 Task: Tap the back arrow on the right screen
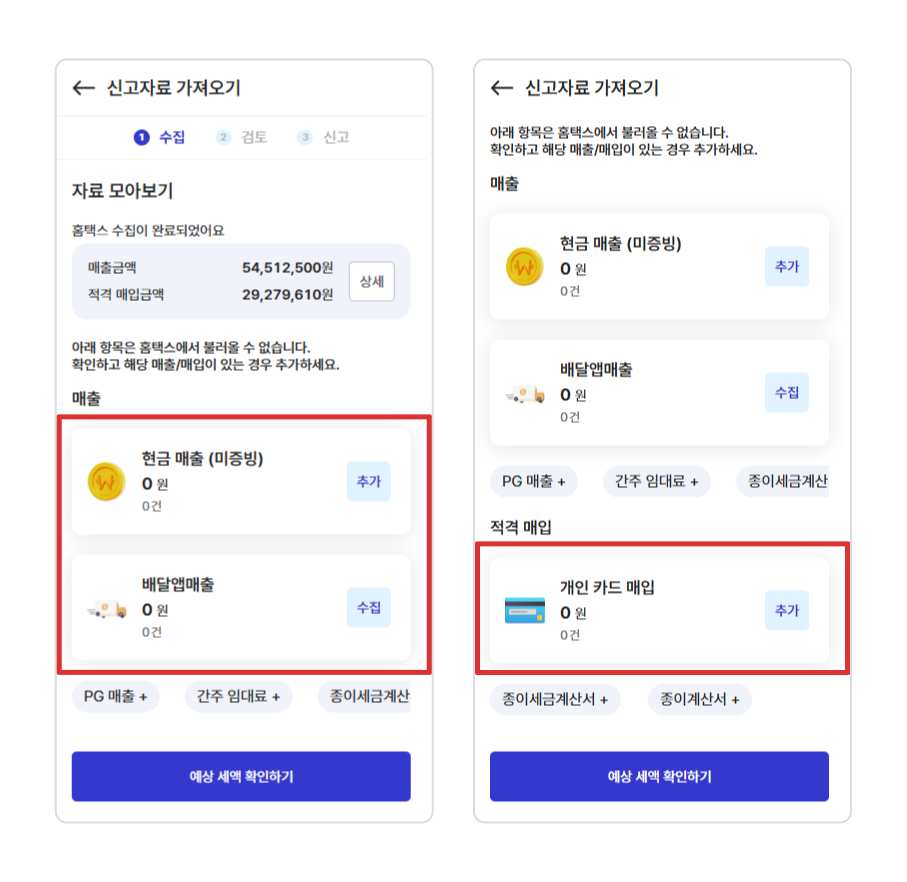point(502,88)
